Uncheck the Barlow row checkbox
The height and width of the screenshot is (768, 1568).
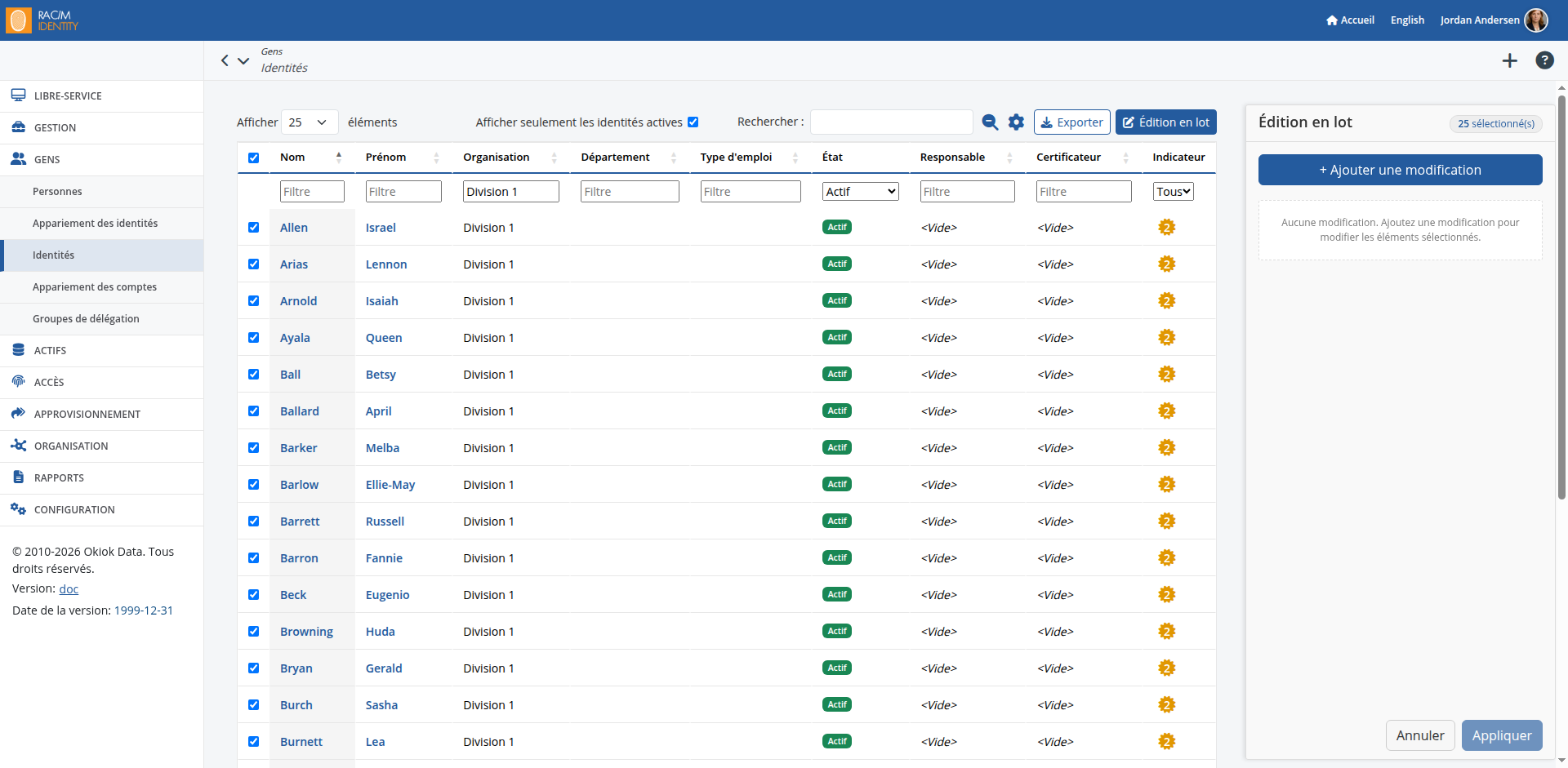[x=253, y=485]
